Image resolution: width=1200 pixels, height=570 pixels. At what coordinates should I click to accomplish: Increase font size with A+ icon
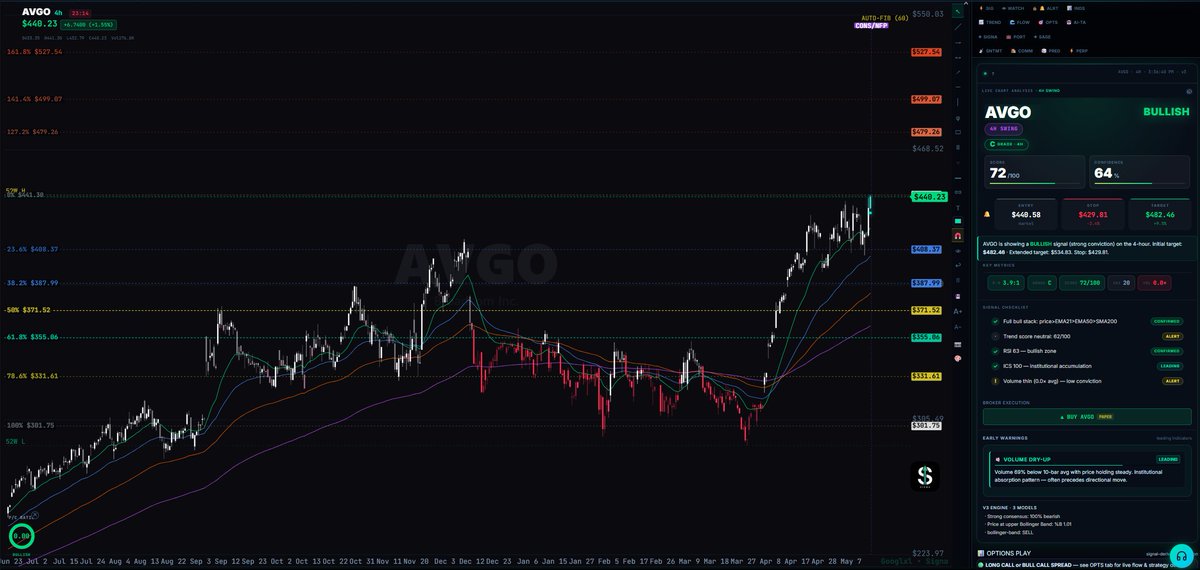[958, 311]
